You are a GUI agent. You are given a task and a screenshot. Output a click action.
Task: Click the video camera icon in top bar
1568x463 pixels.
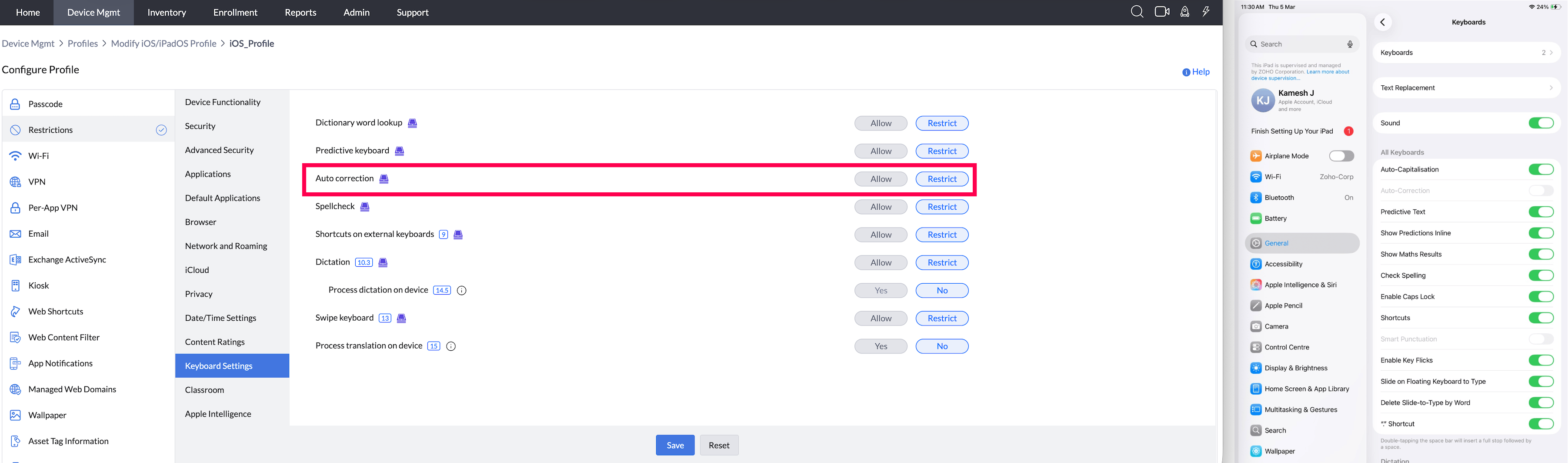point(1162,12)
